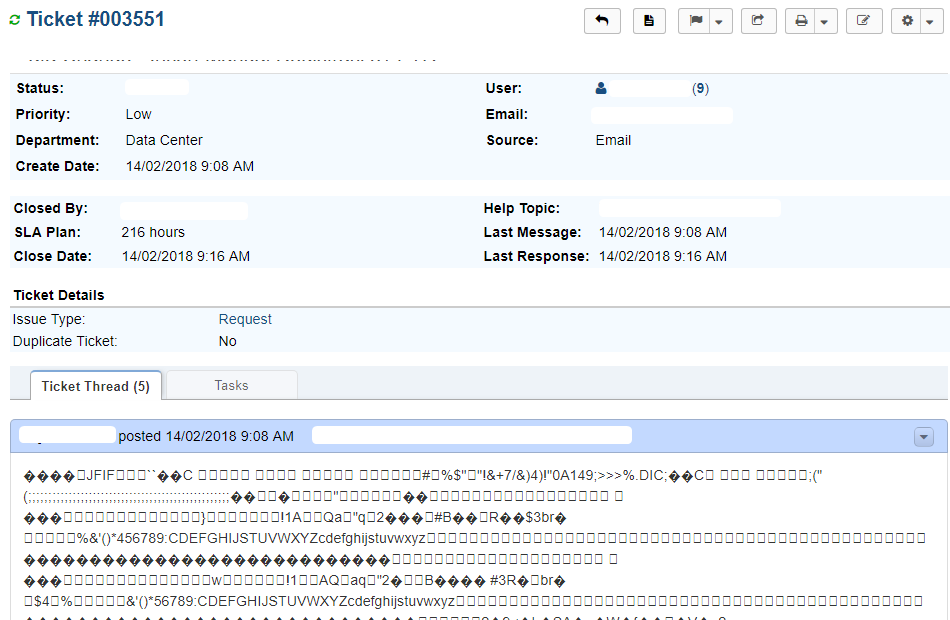This screenshot has width=950, height=620.
Task: Click the refresh icon beside Ticket #003551
Action: coord(15,20)
